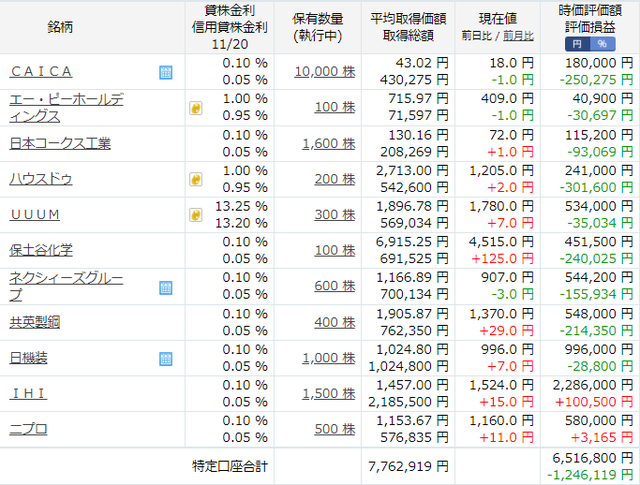Click the 500 株 holdings link
The image size is (640, 485).
click(x=335, y=429)
